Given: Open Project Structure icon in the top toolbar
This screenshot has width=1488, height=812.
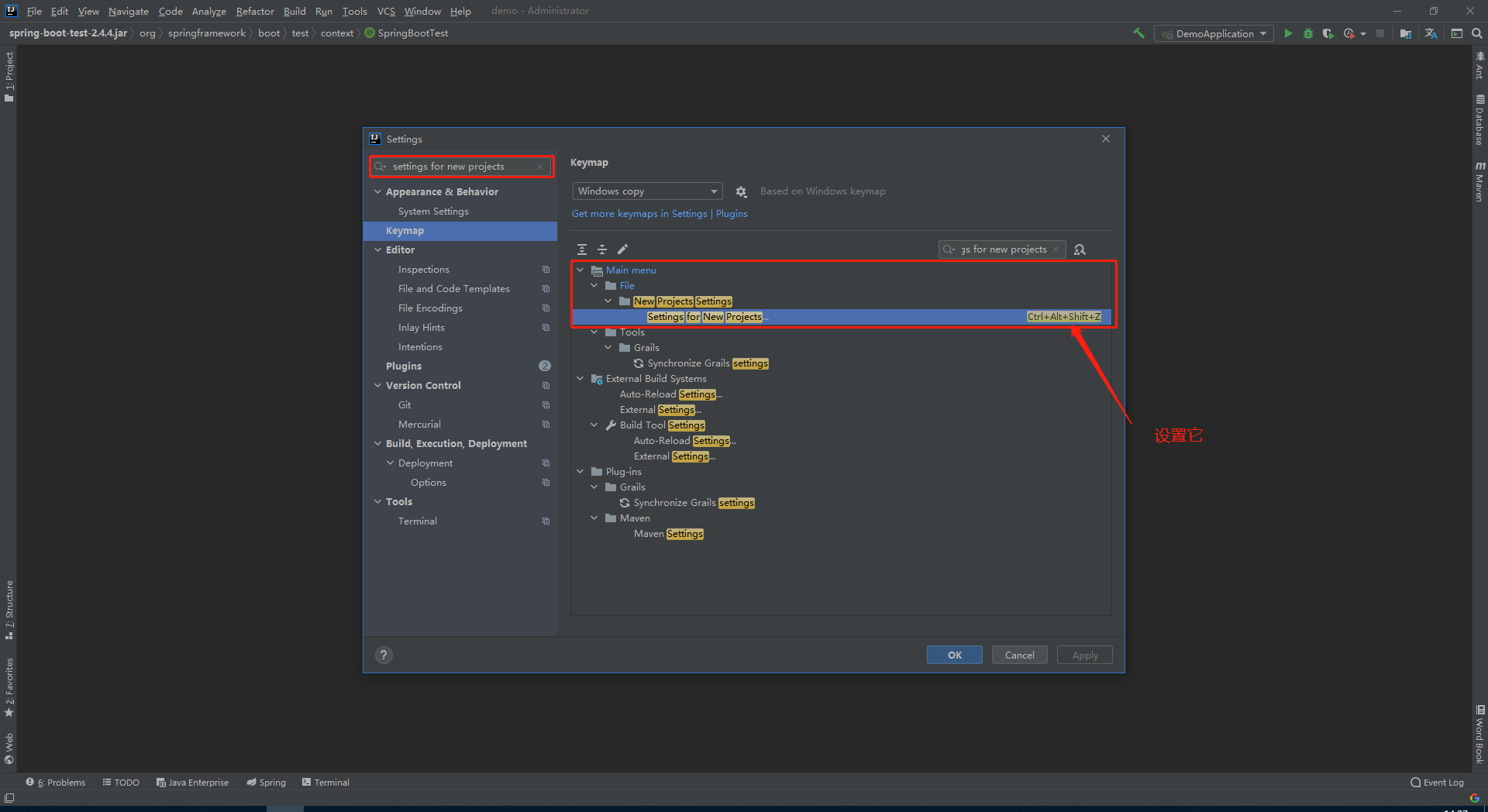Looking at the screenshot, I should click(x=1405, y=33).
